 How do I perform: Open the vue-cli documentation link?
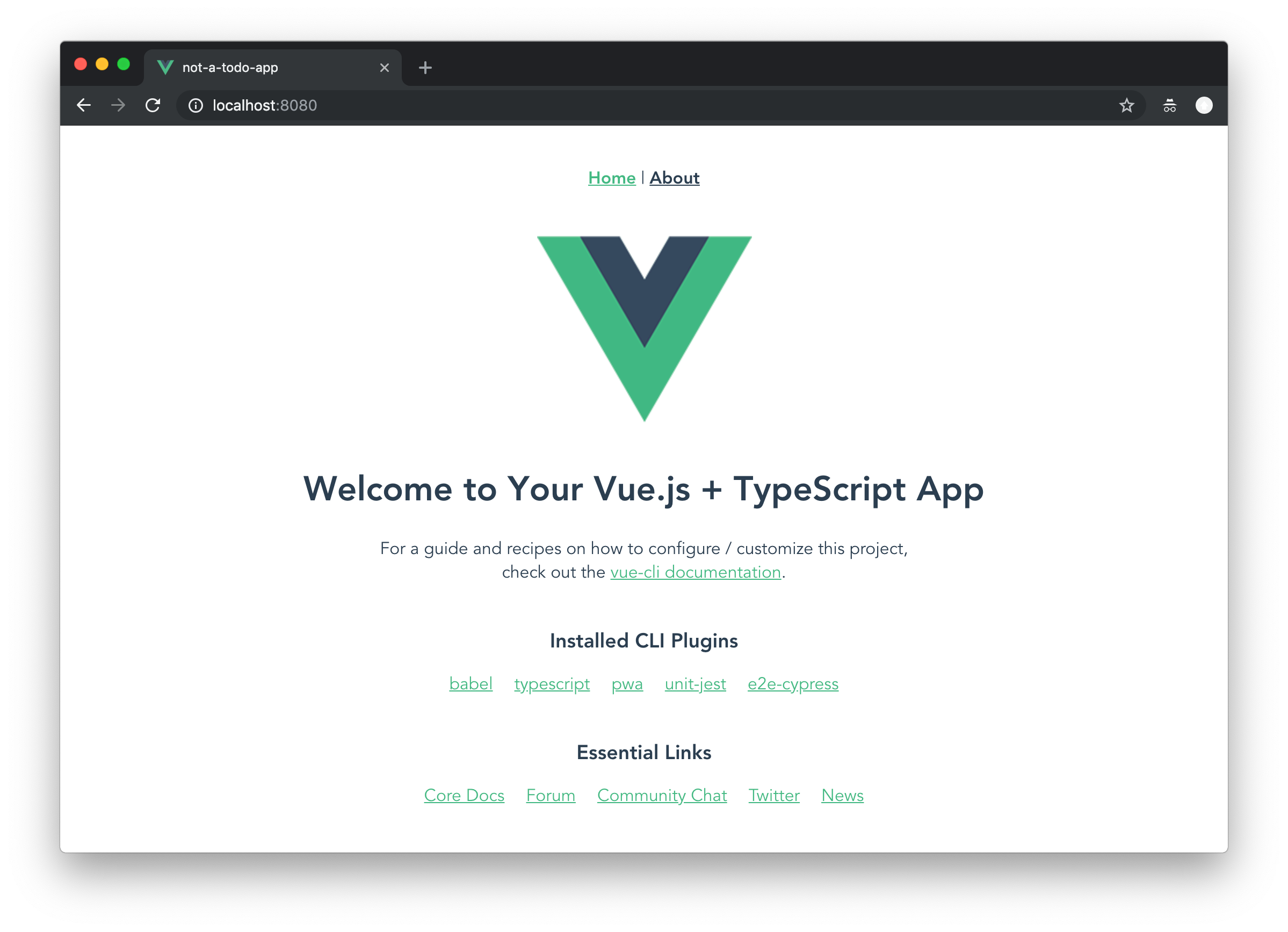[695, 572]
